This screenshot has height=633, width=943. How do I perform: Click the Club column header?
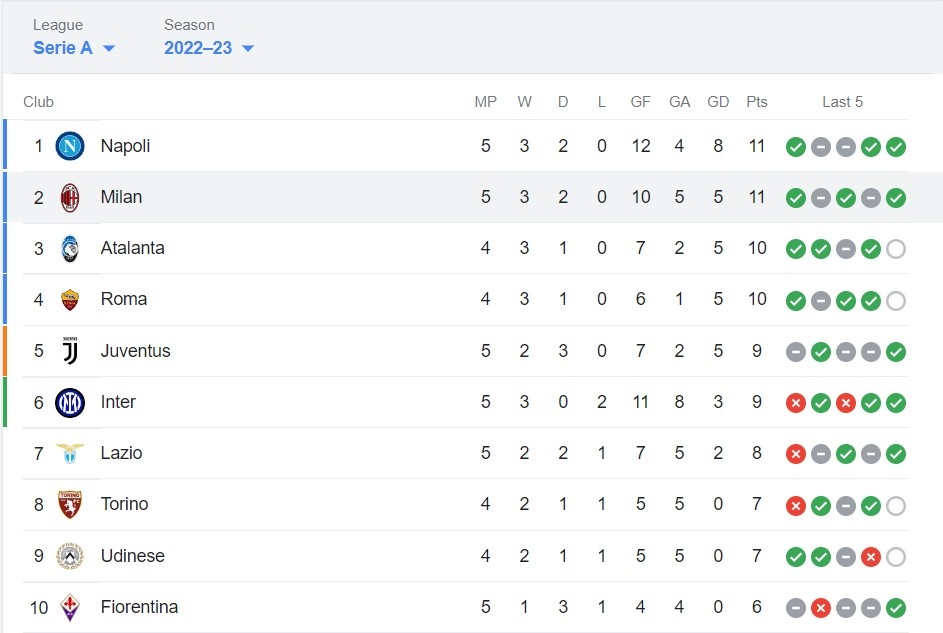tap(38, 101)
